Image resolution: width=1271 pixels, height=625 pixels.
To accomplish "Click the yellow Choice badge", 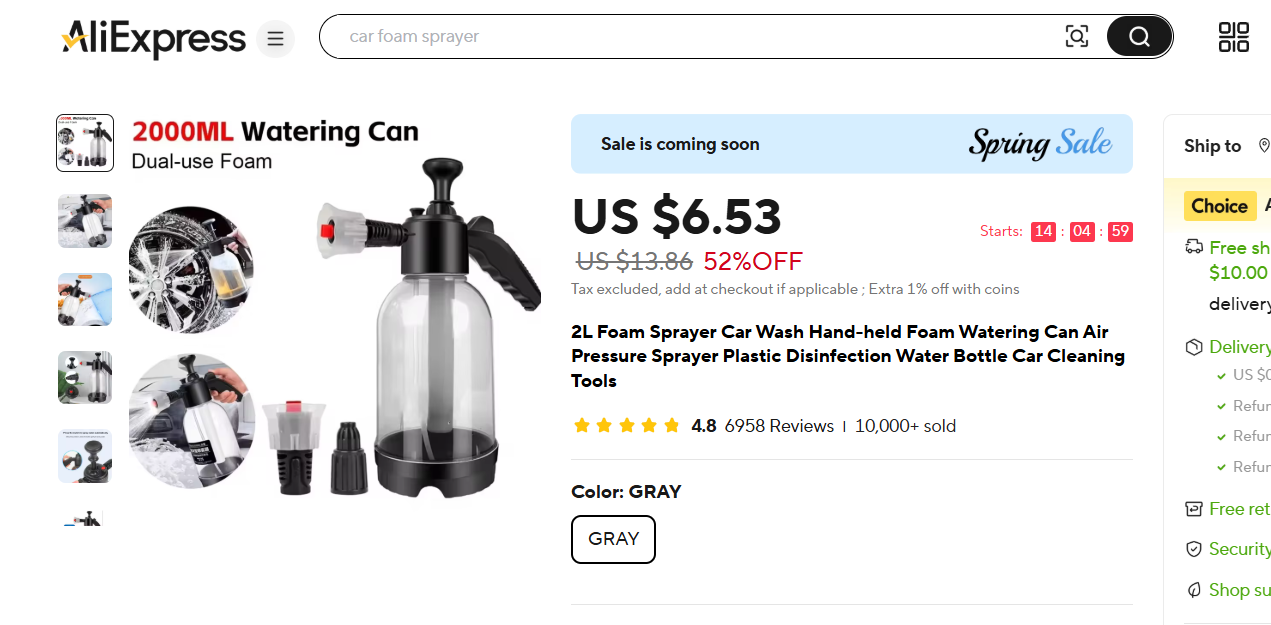I will point(1219,206).
